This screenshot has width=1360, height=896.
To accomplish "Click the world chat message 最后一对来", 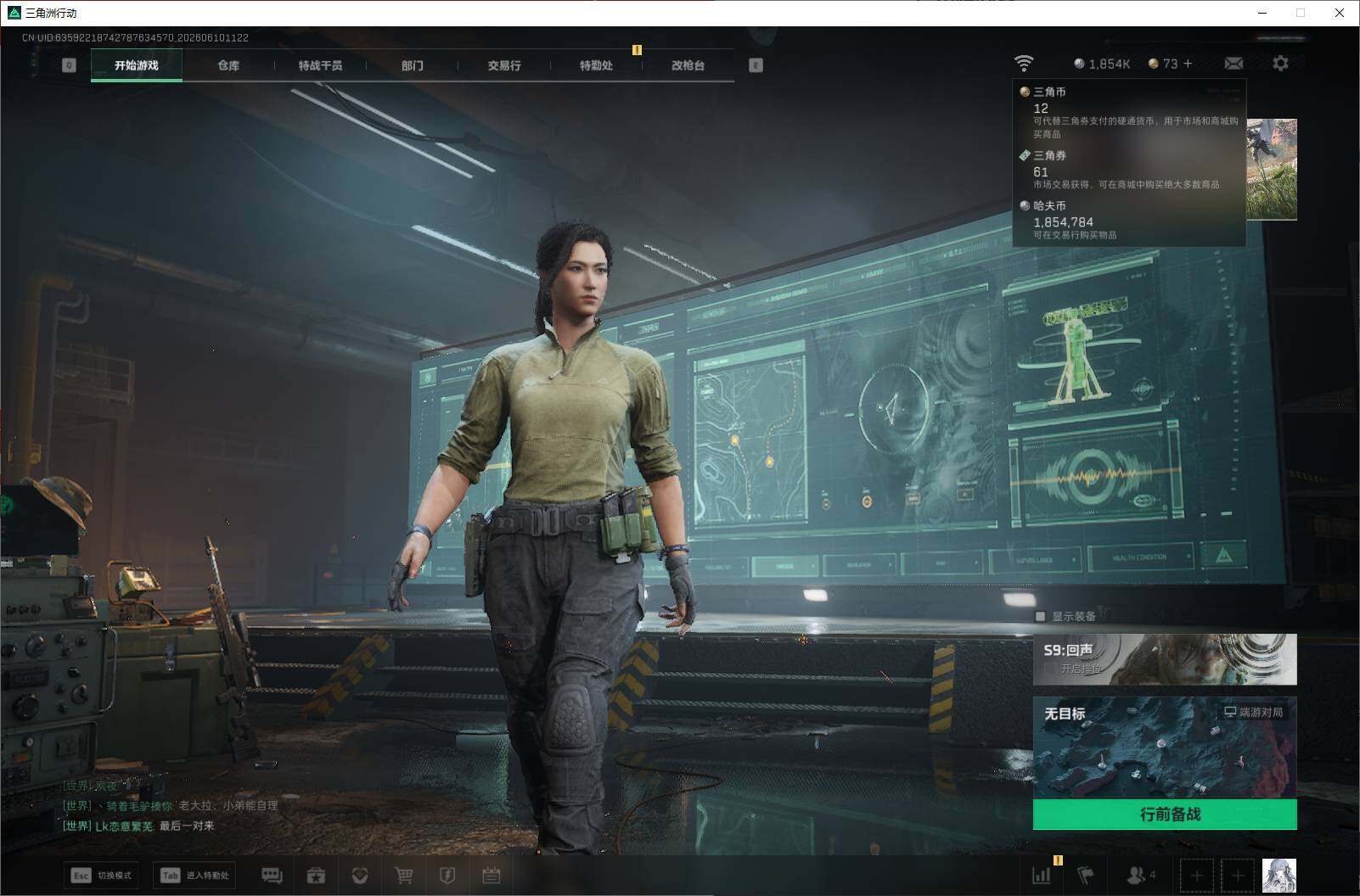I will tap(187, 826).
